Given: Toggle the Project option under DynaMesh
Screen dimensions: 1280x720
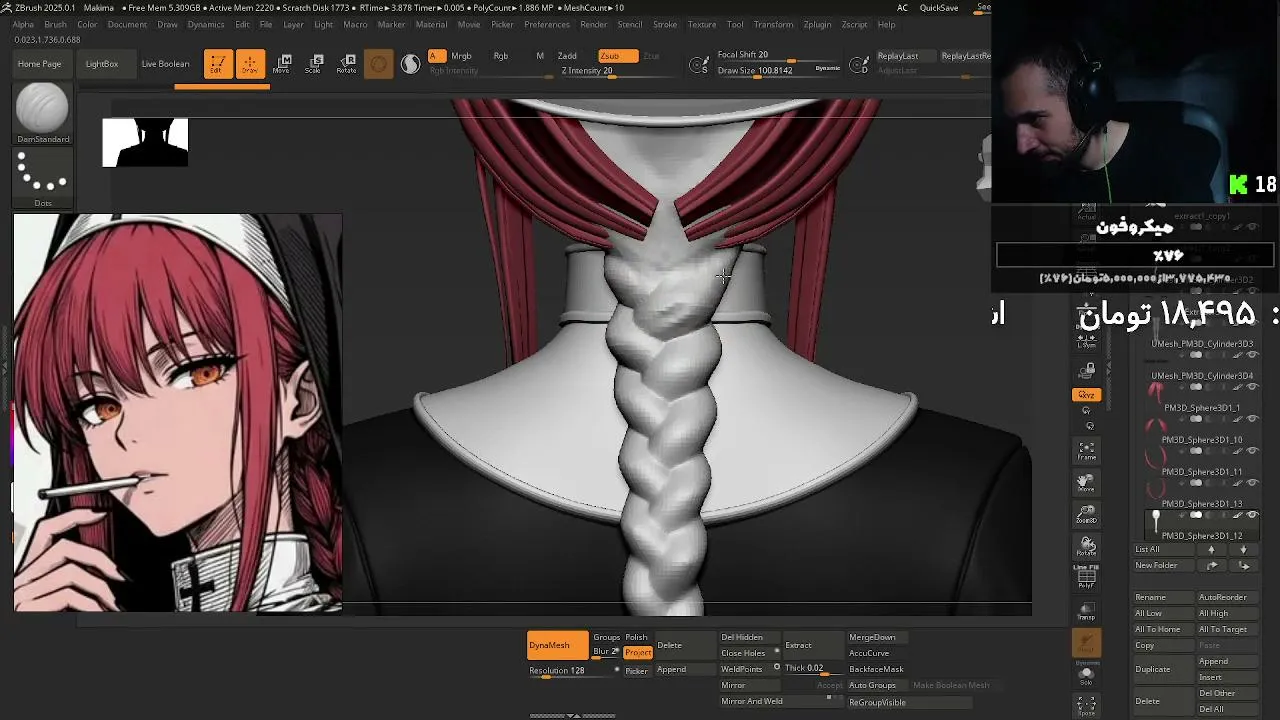Looking at the screenshot, I should coord(638,653).
